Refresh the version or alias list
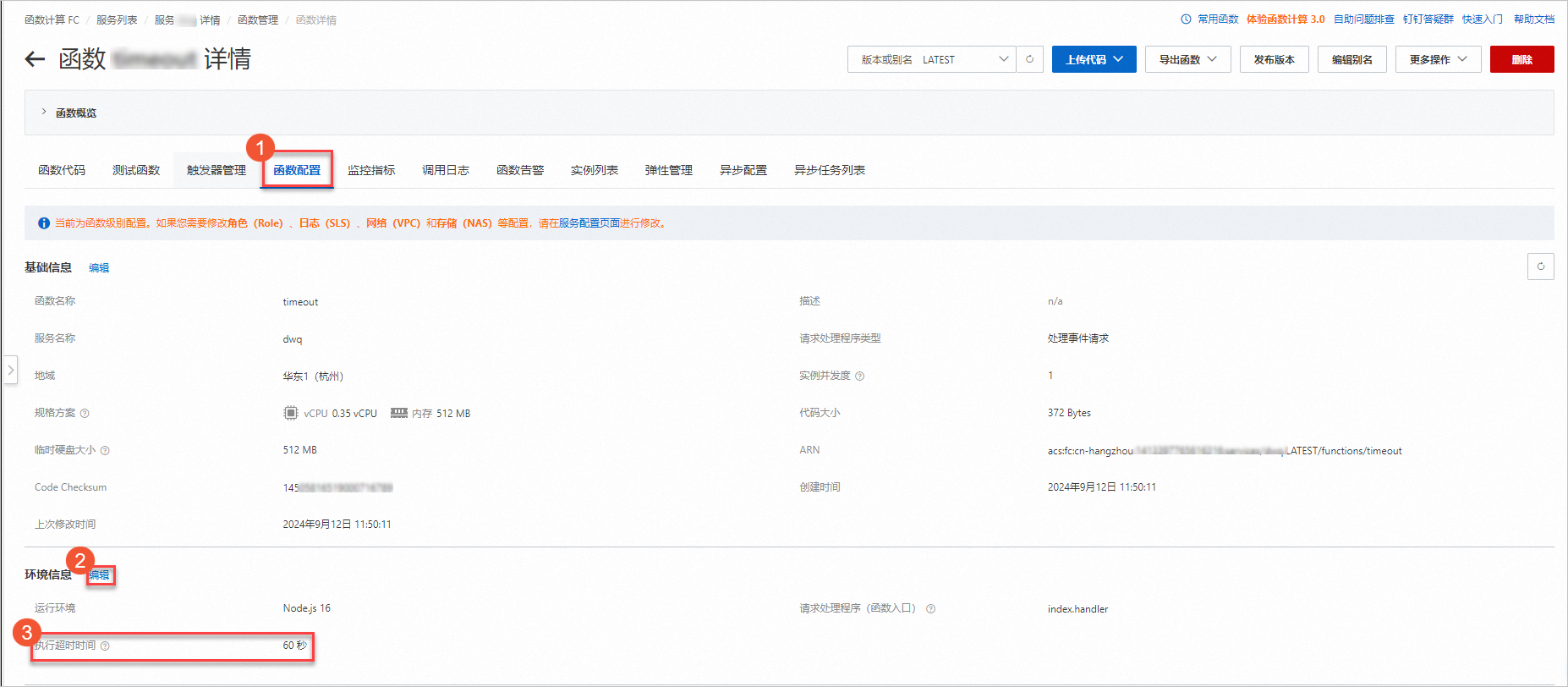This screenshot has width=1568, height=687. pyautogui.click(x=1029, y=59)
